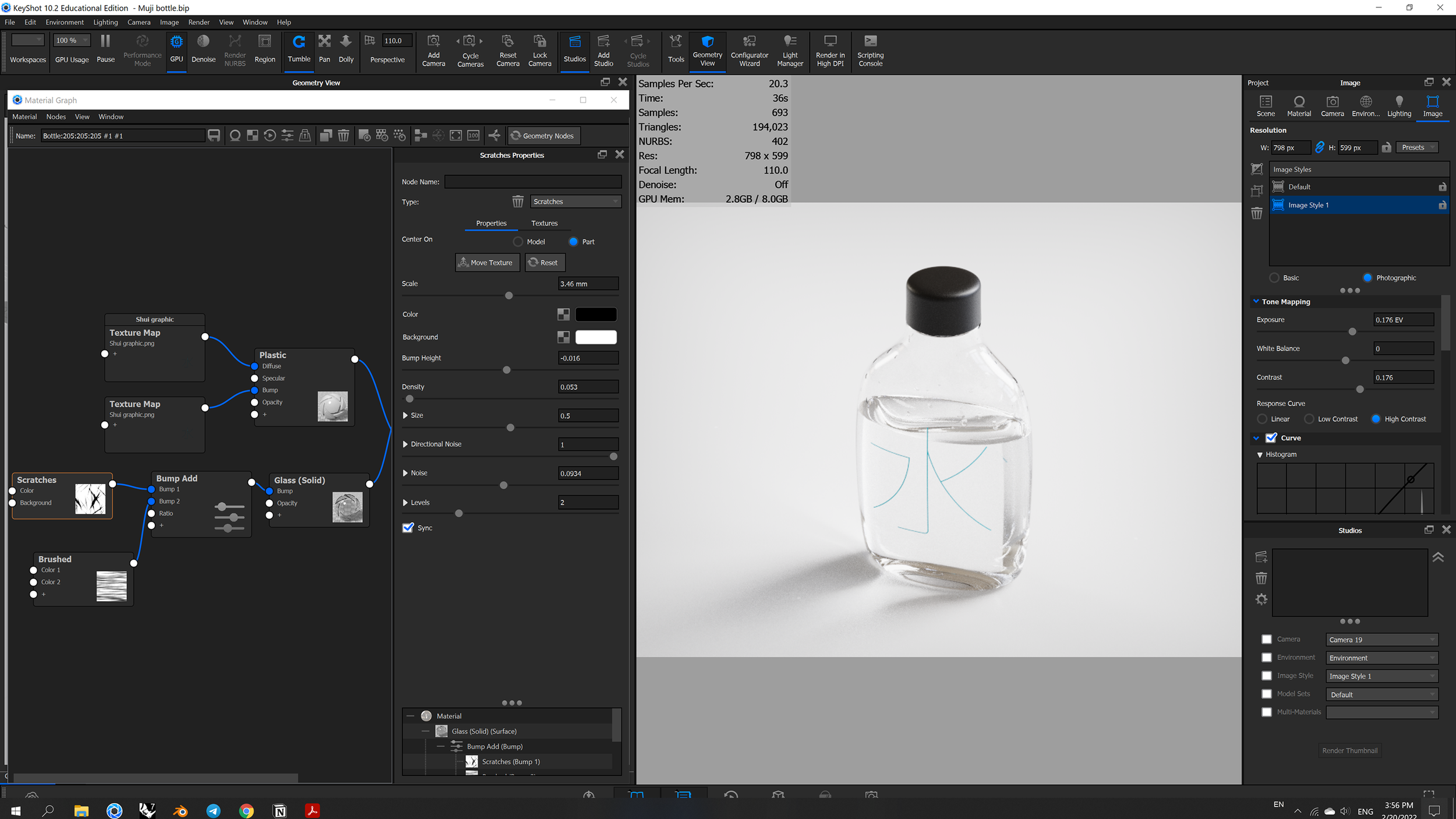Click the Move Texture button
Screen dimensions: 1456x819
click(x=487, y=263)
